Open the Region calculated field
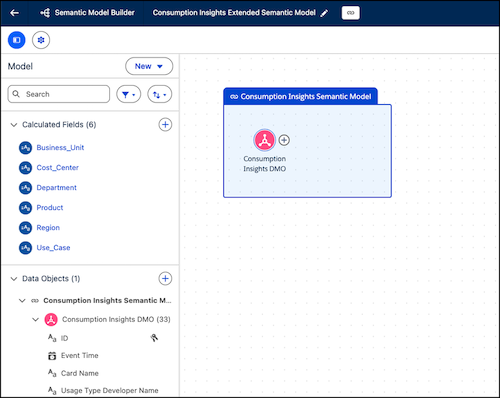The image size is (500, 398). coord(48,228)
